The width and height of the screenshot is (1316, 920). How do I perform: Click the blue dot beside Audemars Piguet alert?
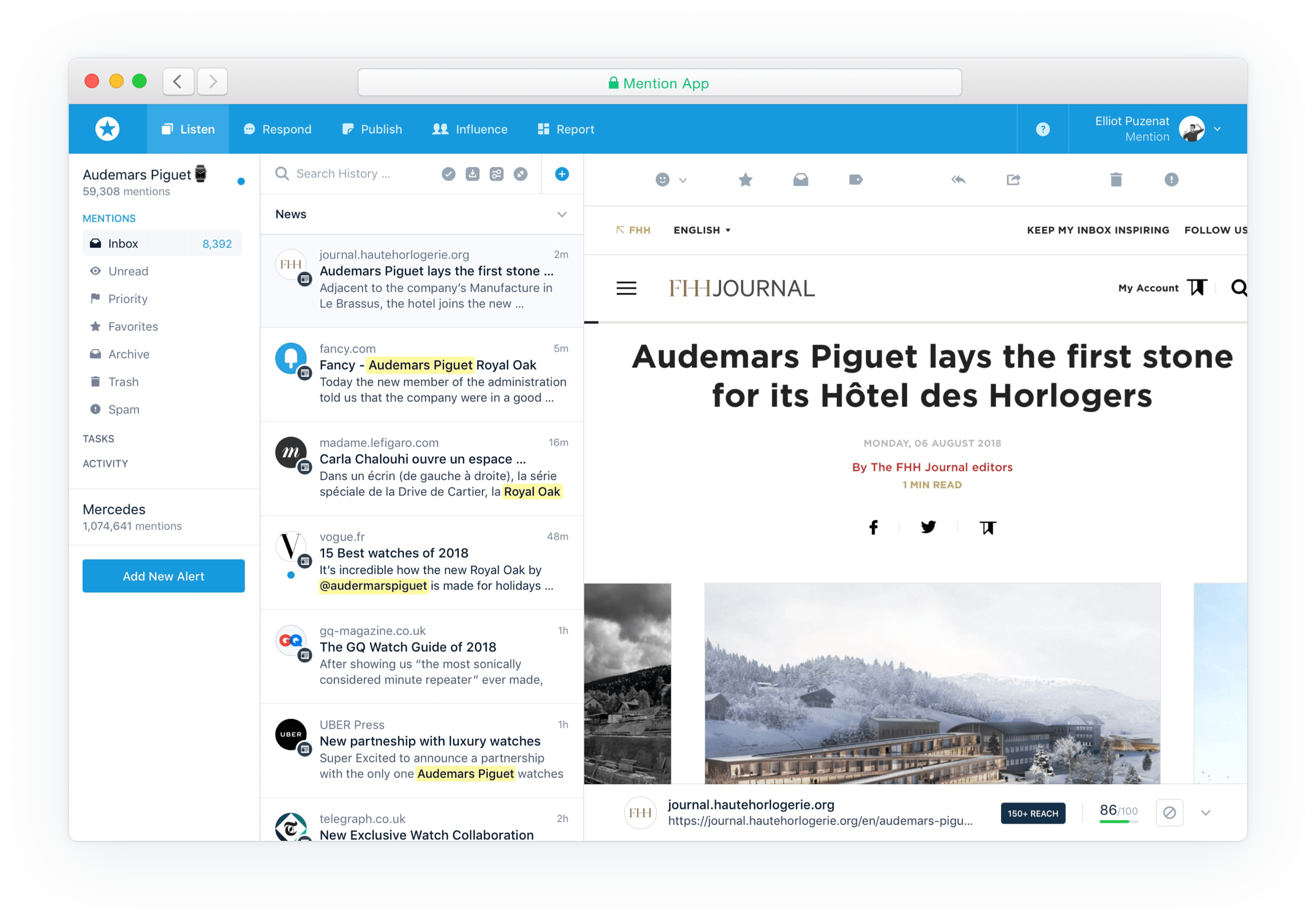click(x=241, y=181)
